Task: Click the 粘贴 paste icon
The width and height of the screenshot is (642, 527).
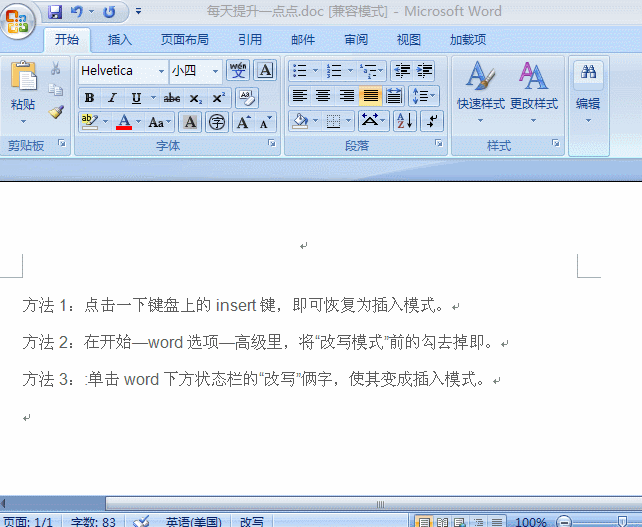Action: point(23,76)
